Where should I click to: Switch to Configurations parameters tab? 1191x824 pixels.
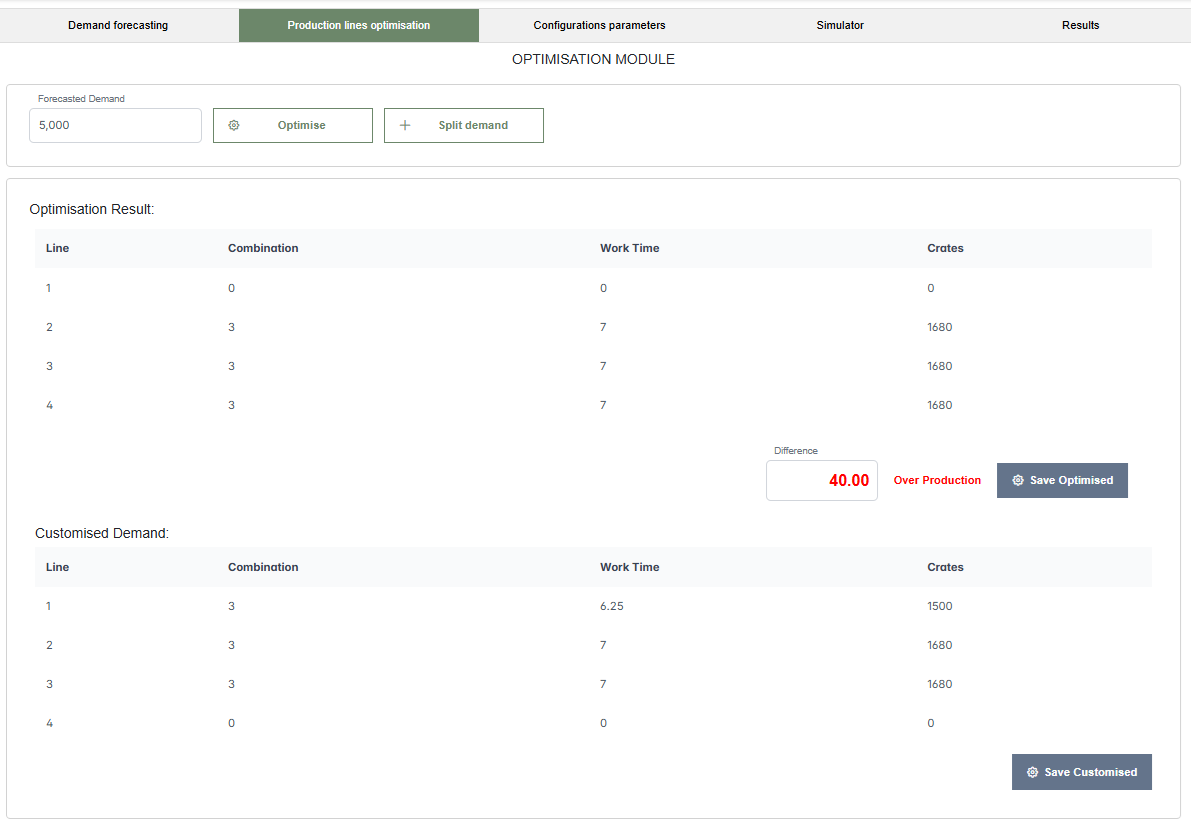coord(599,26)
